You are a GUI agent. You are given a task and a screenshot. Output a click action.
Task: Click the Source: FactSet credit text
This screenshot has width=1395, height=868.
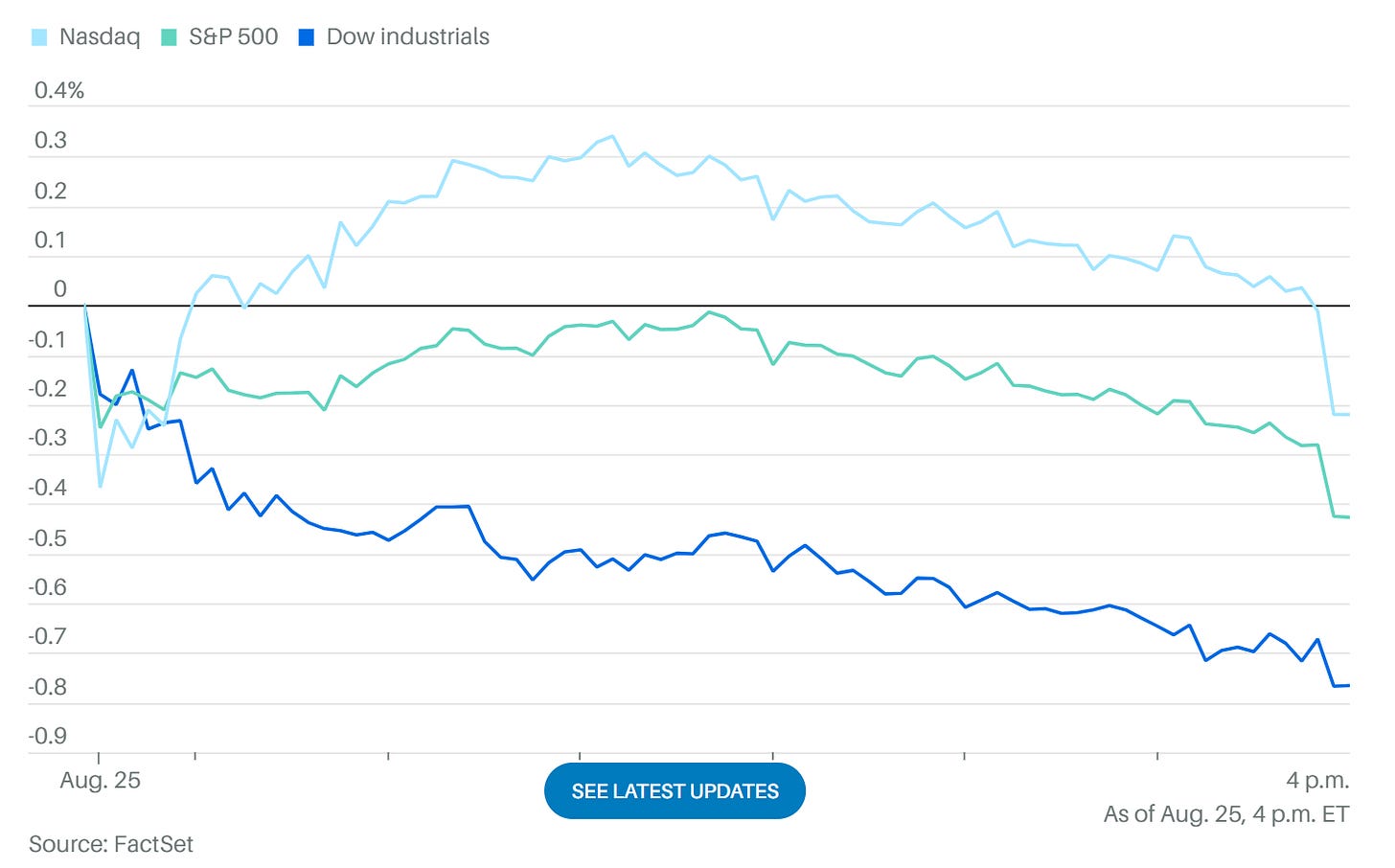pos(111,844)
